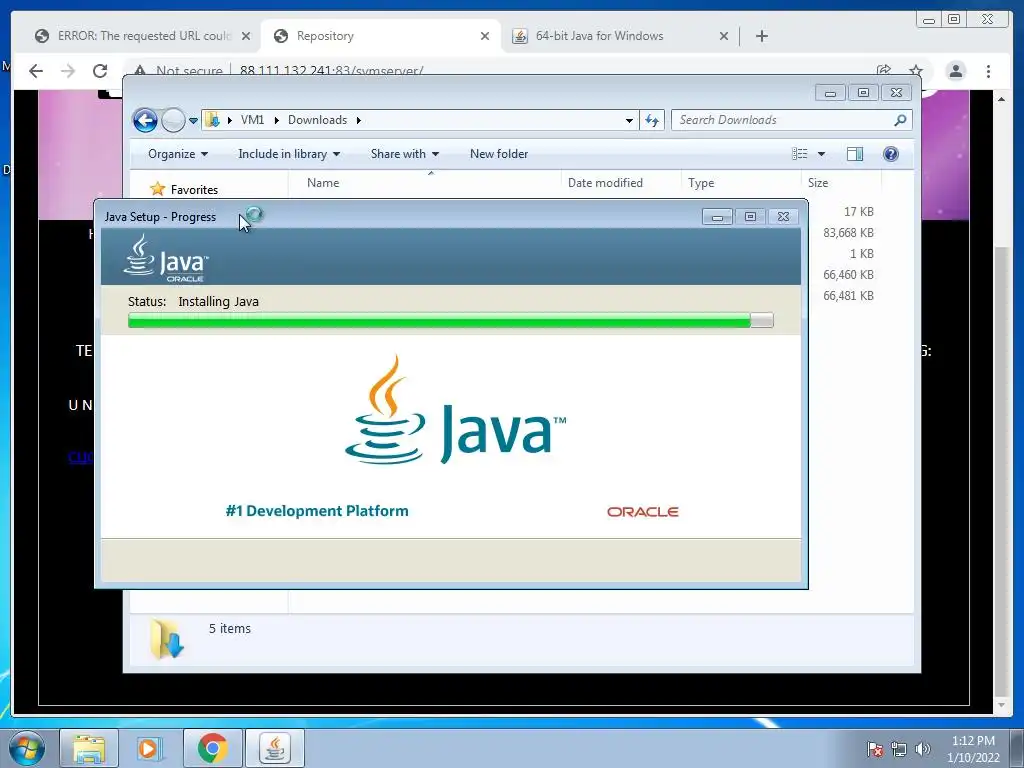Click Chrome's forward arrow
Screen dimensions: 1024x768
pyautogui.click(x=68, y=71)
